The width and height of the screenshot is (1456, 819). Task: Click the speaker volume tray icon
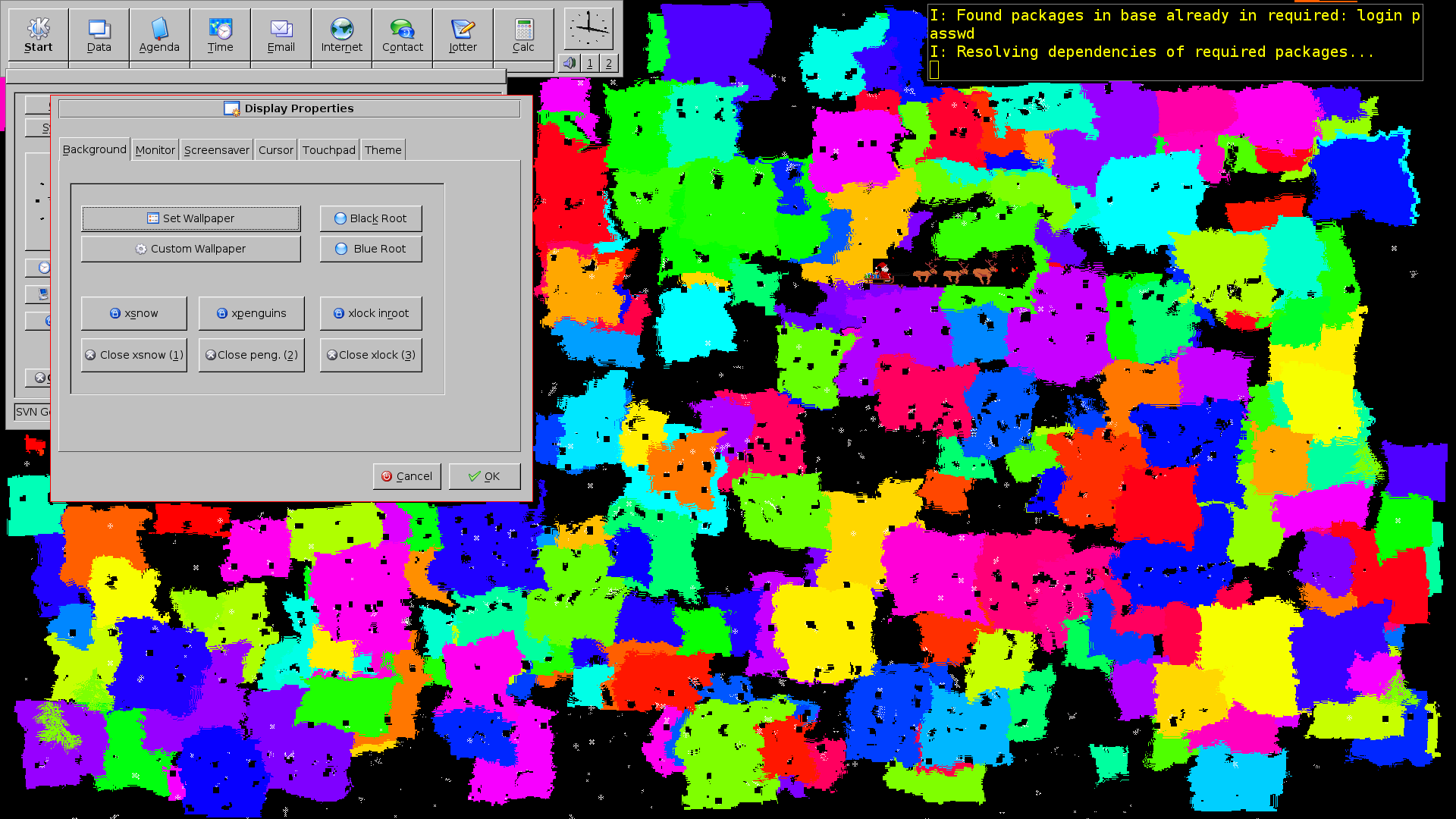click(570, 63)
